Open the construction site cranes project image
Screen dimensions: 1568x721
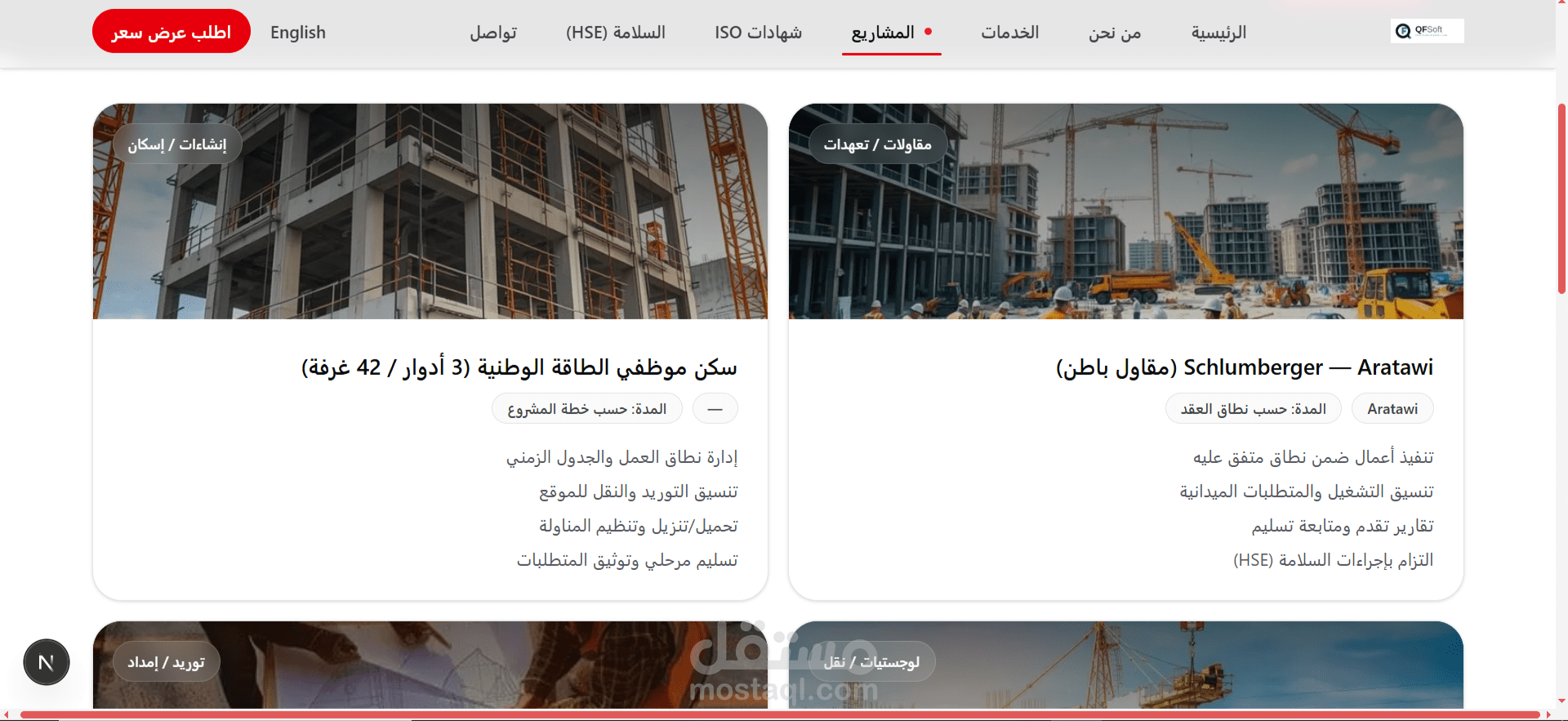pyautogui.click(x=1126, y=211)
